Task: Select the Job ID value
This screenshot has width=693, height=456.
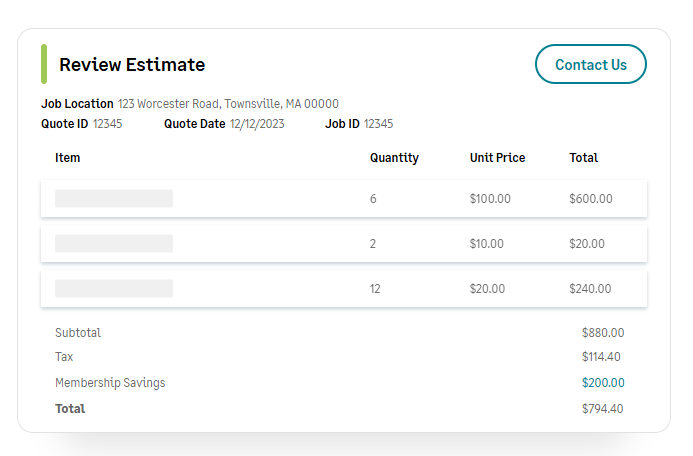Action: (378, 124)
